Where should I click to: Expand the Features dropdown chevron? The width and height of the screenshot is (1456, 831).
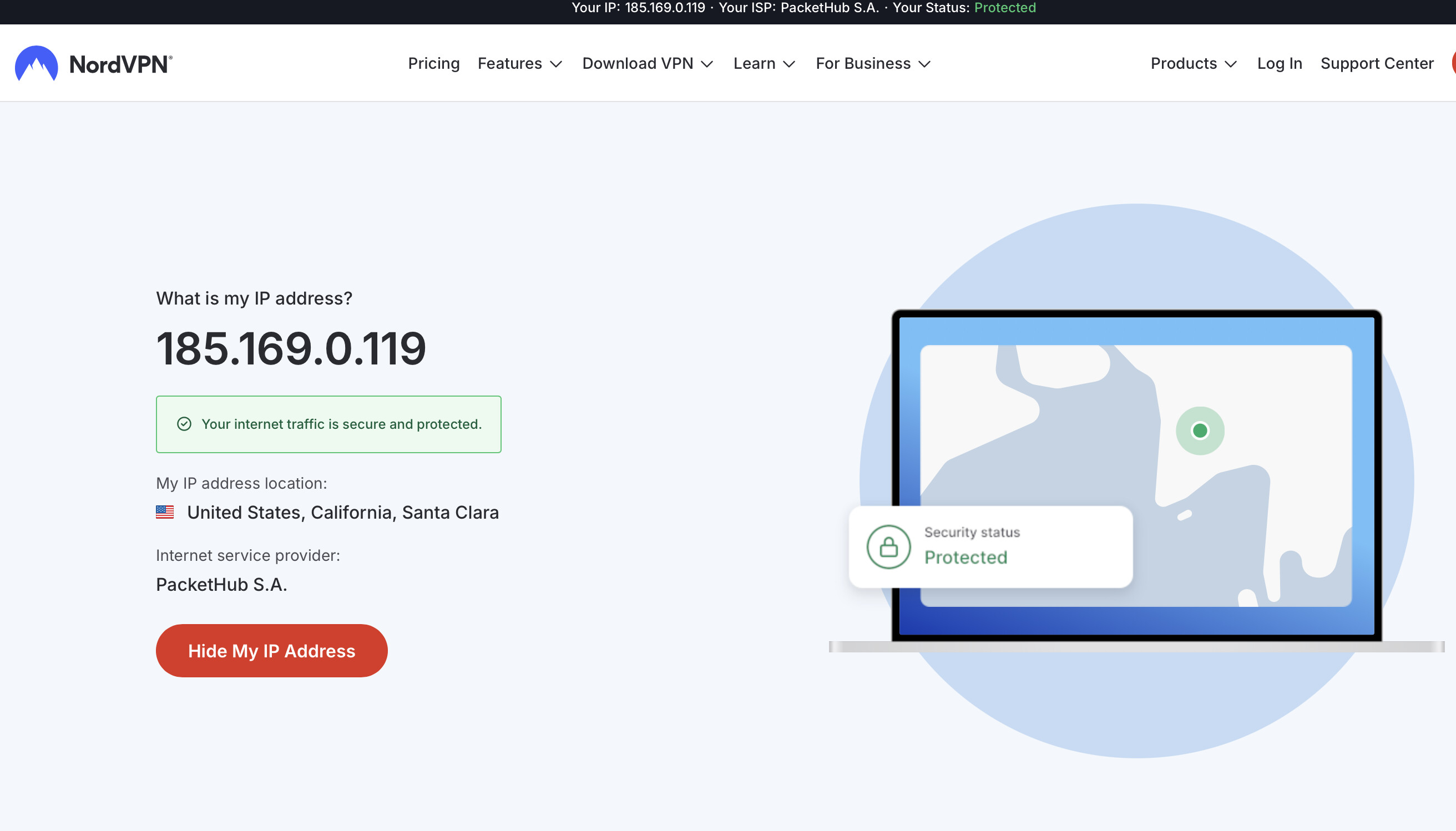556,64
